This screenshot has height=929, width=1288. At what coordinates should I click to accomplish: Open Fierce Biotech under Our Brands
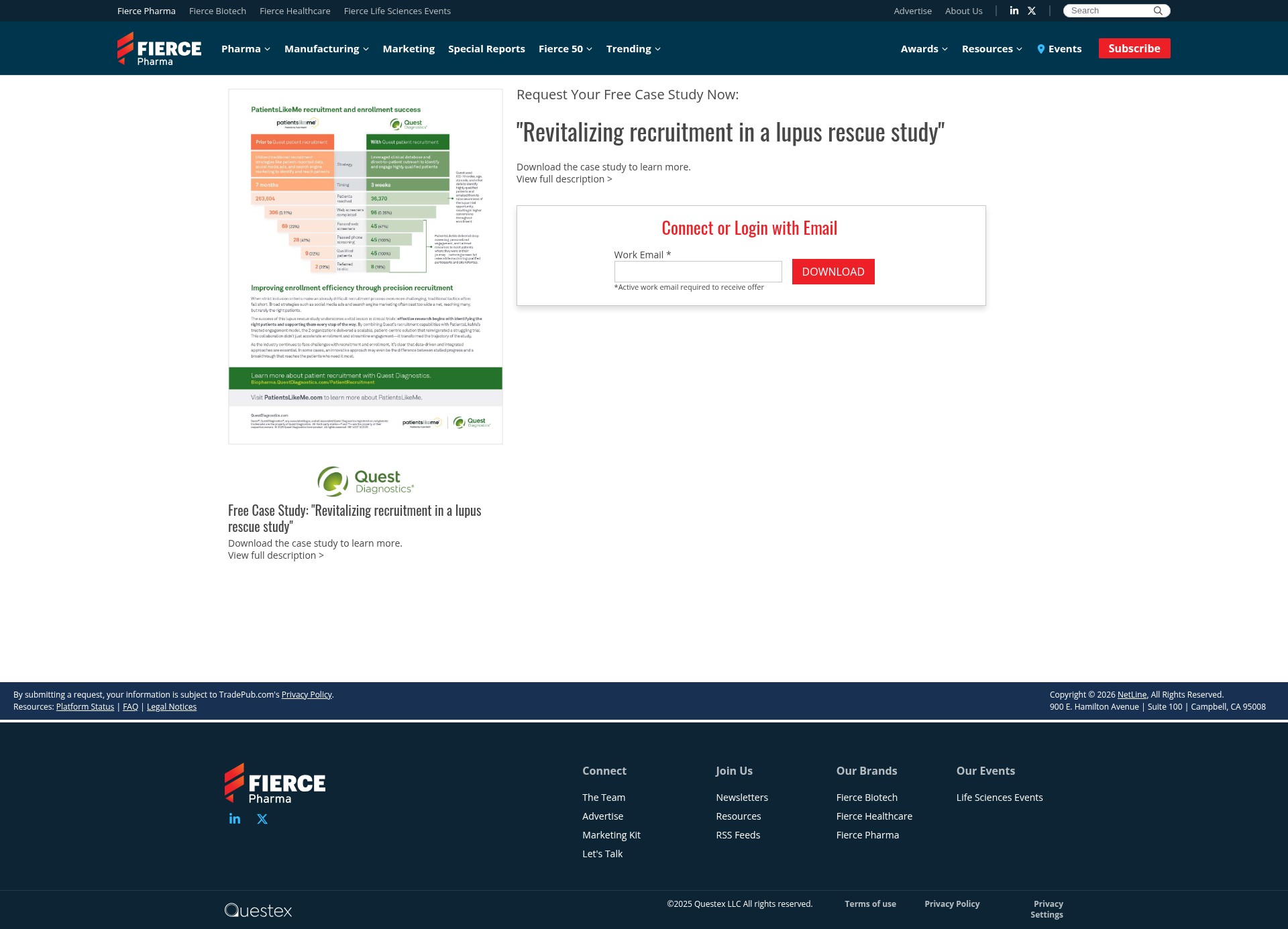(867, 798)
